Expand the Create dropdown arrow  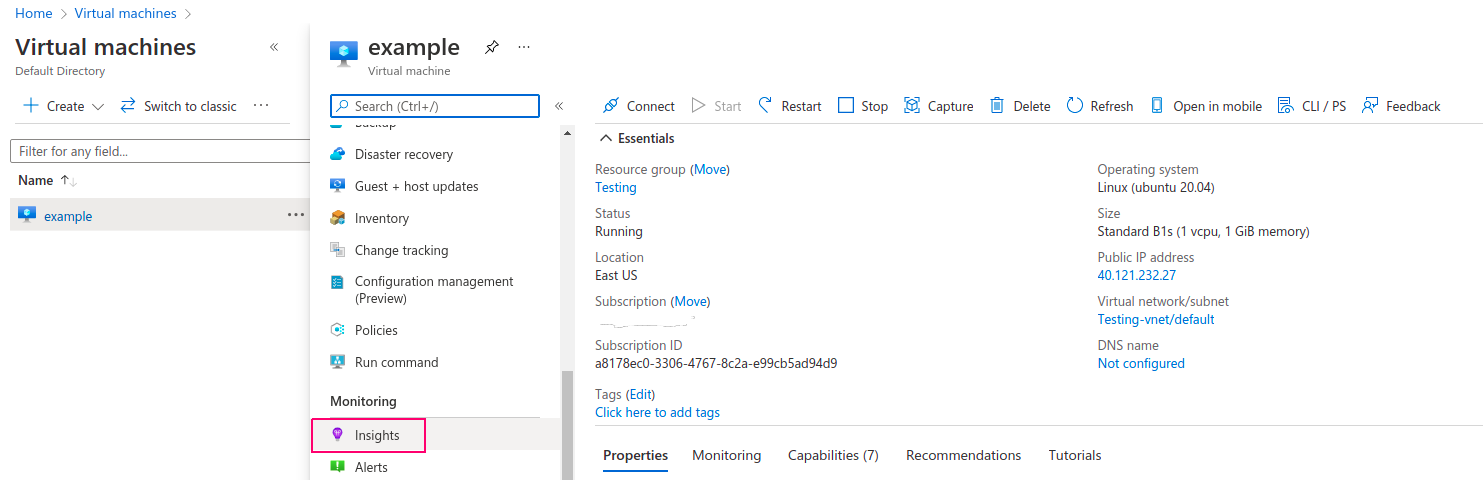[x=98, y=107]
